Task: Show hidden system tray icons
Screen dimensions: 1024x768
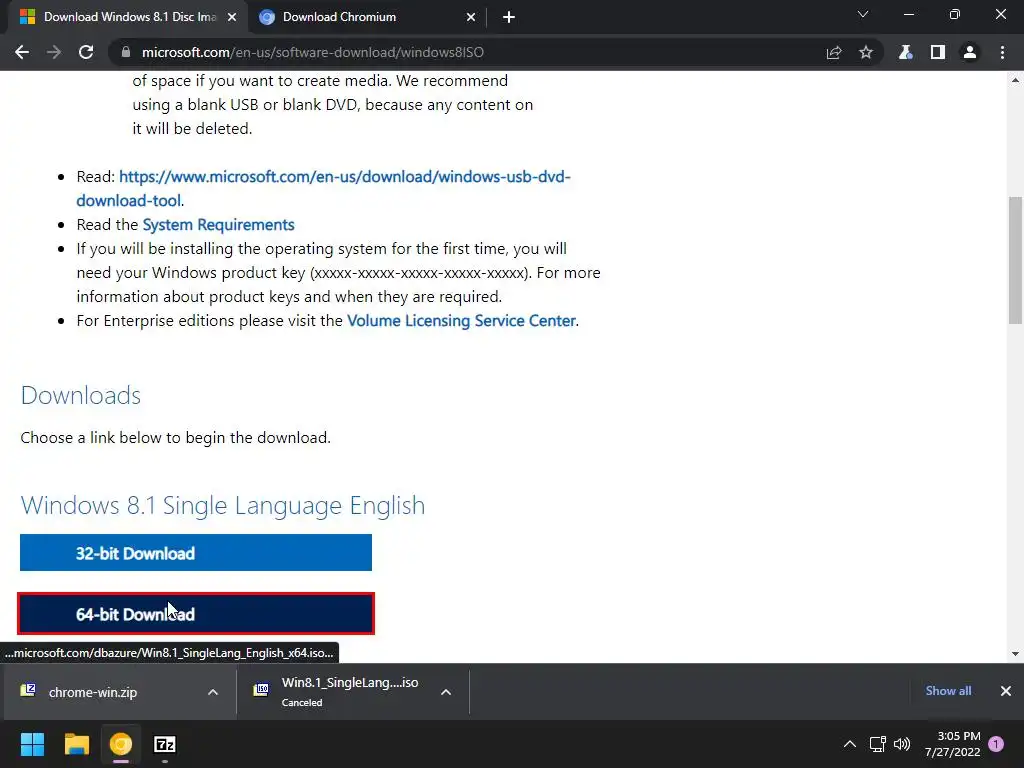Action: pos(850,744)
